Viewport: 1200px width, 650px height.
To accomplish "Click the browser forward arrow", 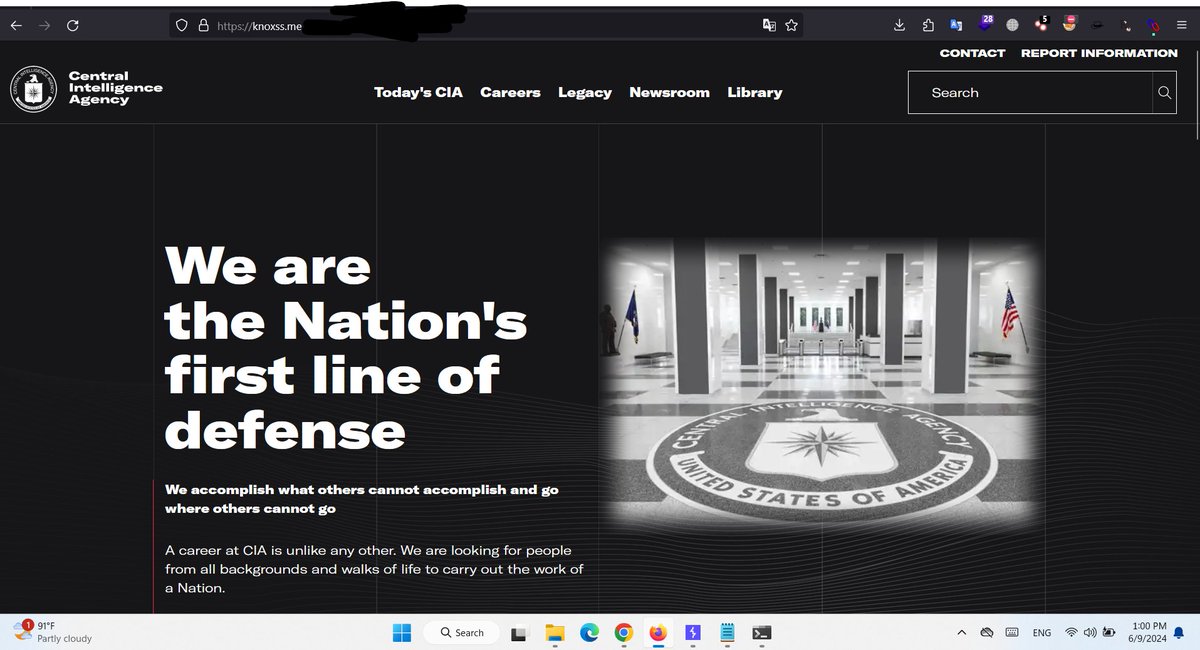I will [44, 26].
